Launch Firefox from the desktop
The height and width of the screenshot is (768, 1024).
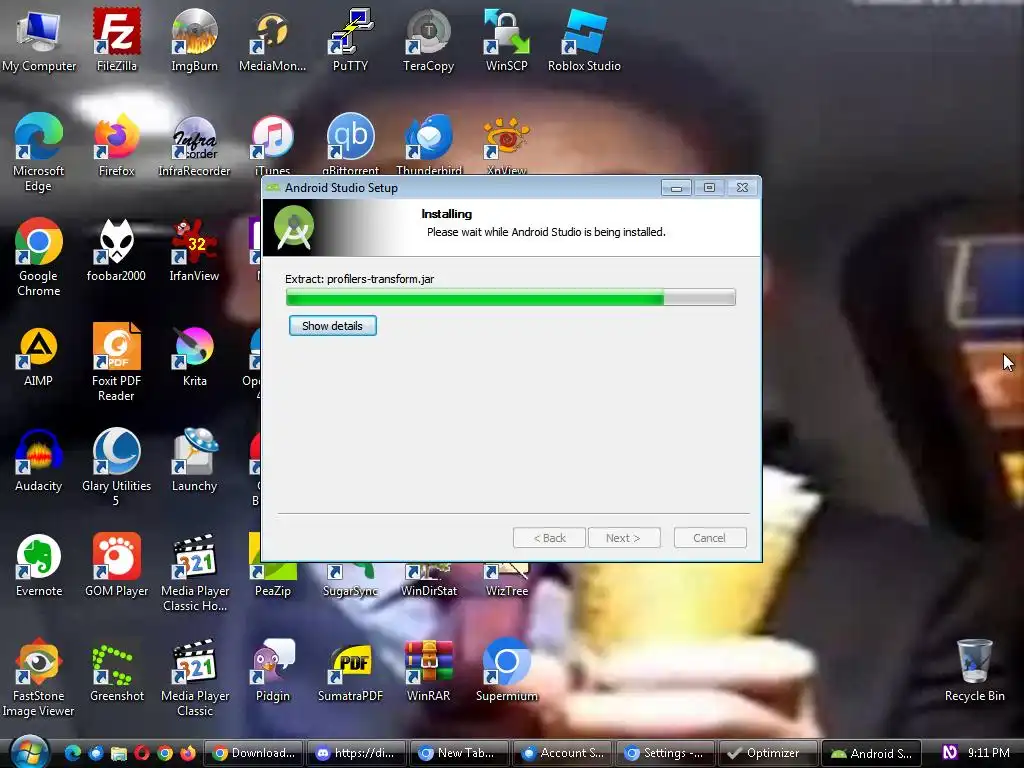(x=116, y=145)
